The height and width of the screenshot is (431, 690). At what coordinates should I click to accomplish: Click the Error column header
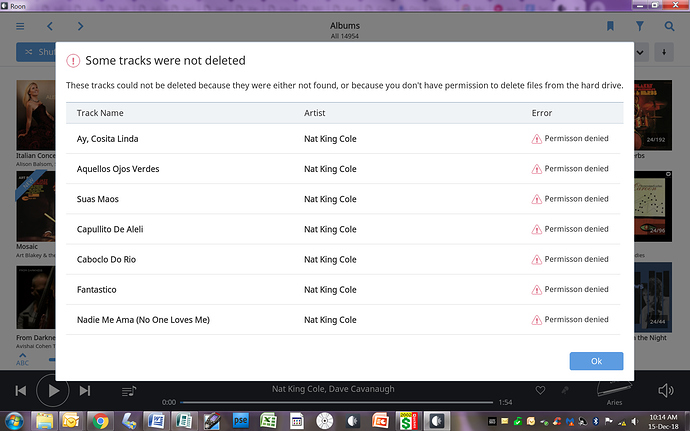[x=542, y=113]
